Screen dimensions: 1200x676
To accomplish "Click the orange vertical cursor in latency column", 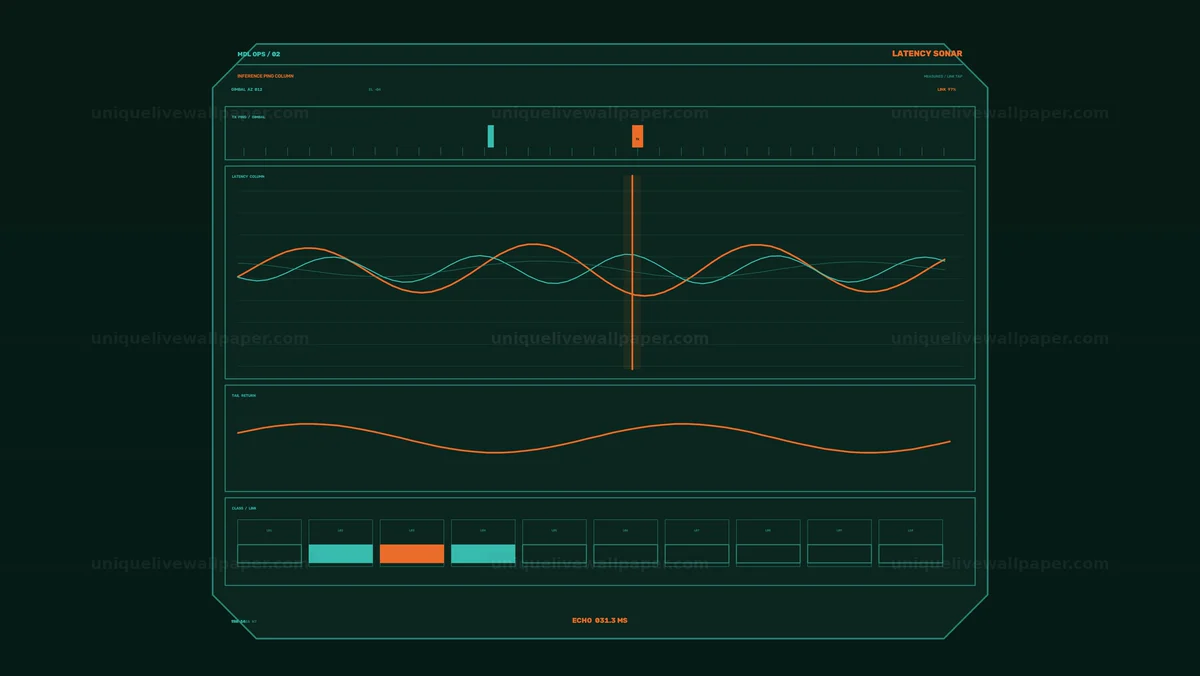I will tap(632, 272).
